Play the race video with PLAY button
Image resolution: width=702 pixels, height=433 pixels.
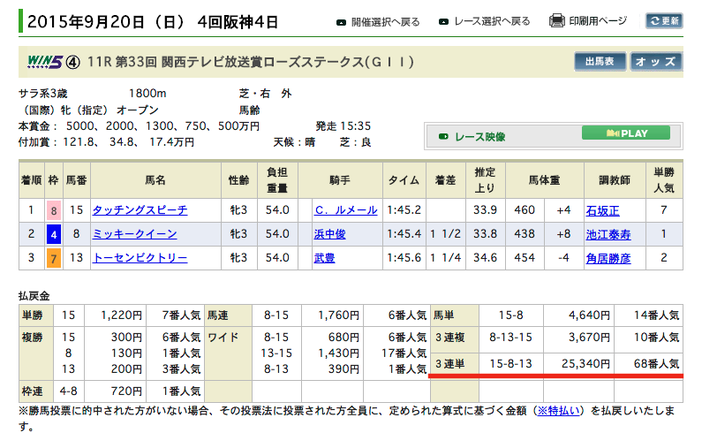pyautogui.click(x=626, y=133)
